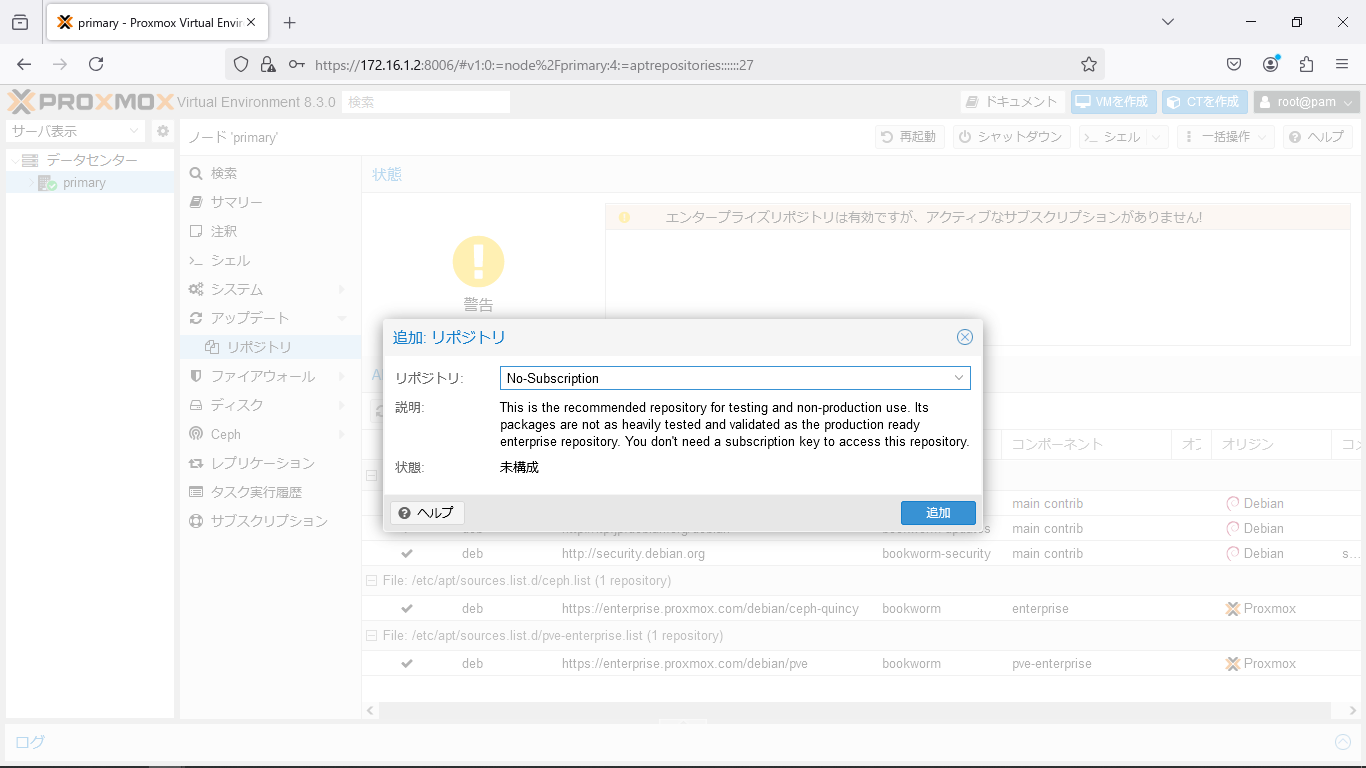The width and height of the screenshot is (1366, 768).
Task: Select the primary node in the tree
Action: [83, 183]
